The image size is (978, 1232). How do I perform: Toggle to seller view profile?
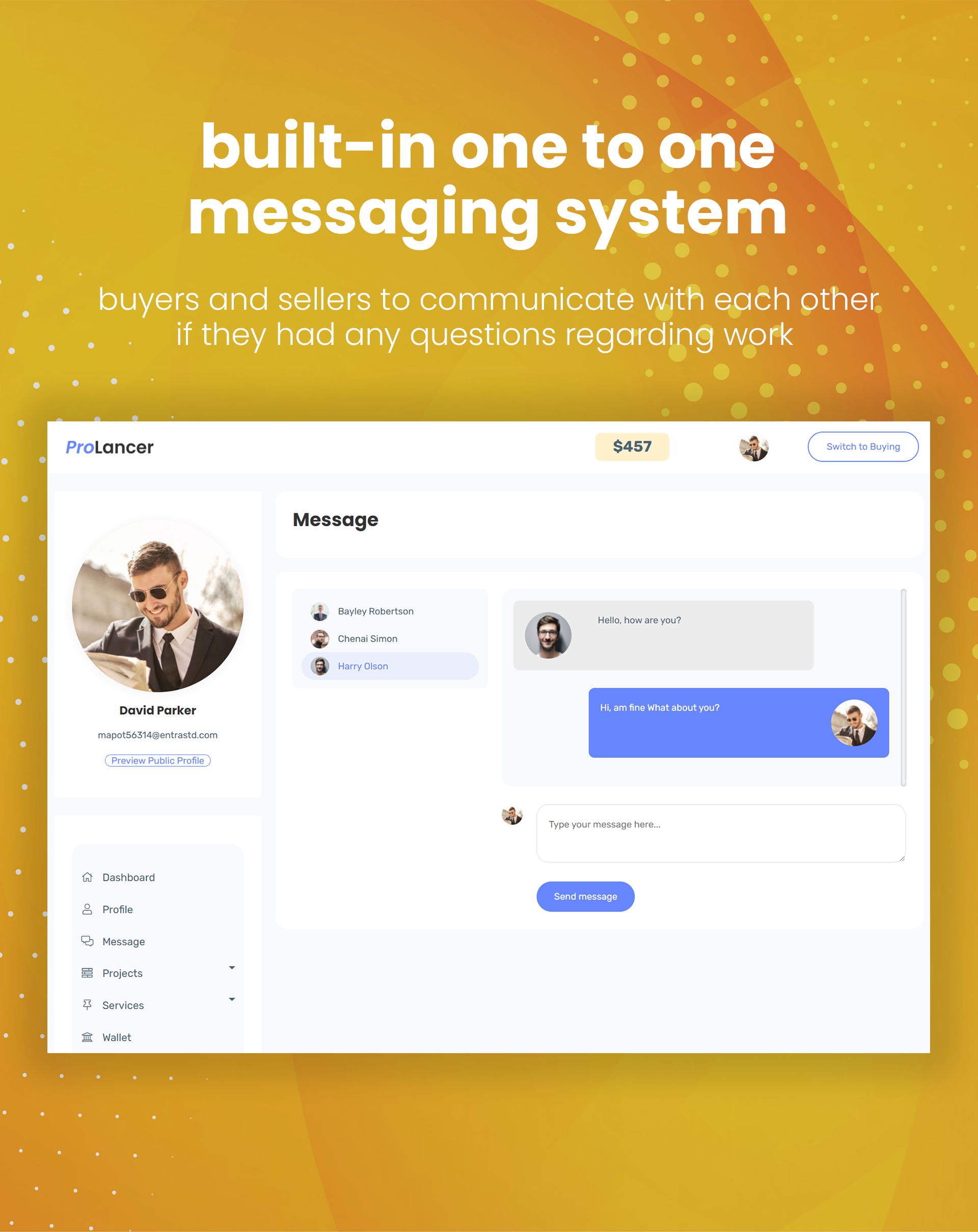pyautogui.click(x=863, y=447)
